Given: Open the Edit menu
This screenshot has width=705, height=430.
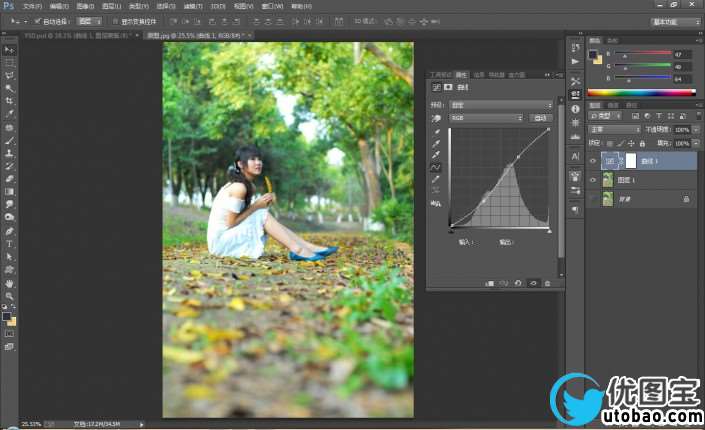Looking at the screenshot, I should pyautogui.click(x=59, y=6).
